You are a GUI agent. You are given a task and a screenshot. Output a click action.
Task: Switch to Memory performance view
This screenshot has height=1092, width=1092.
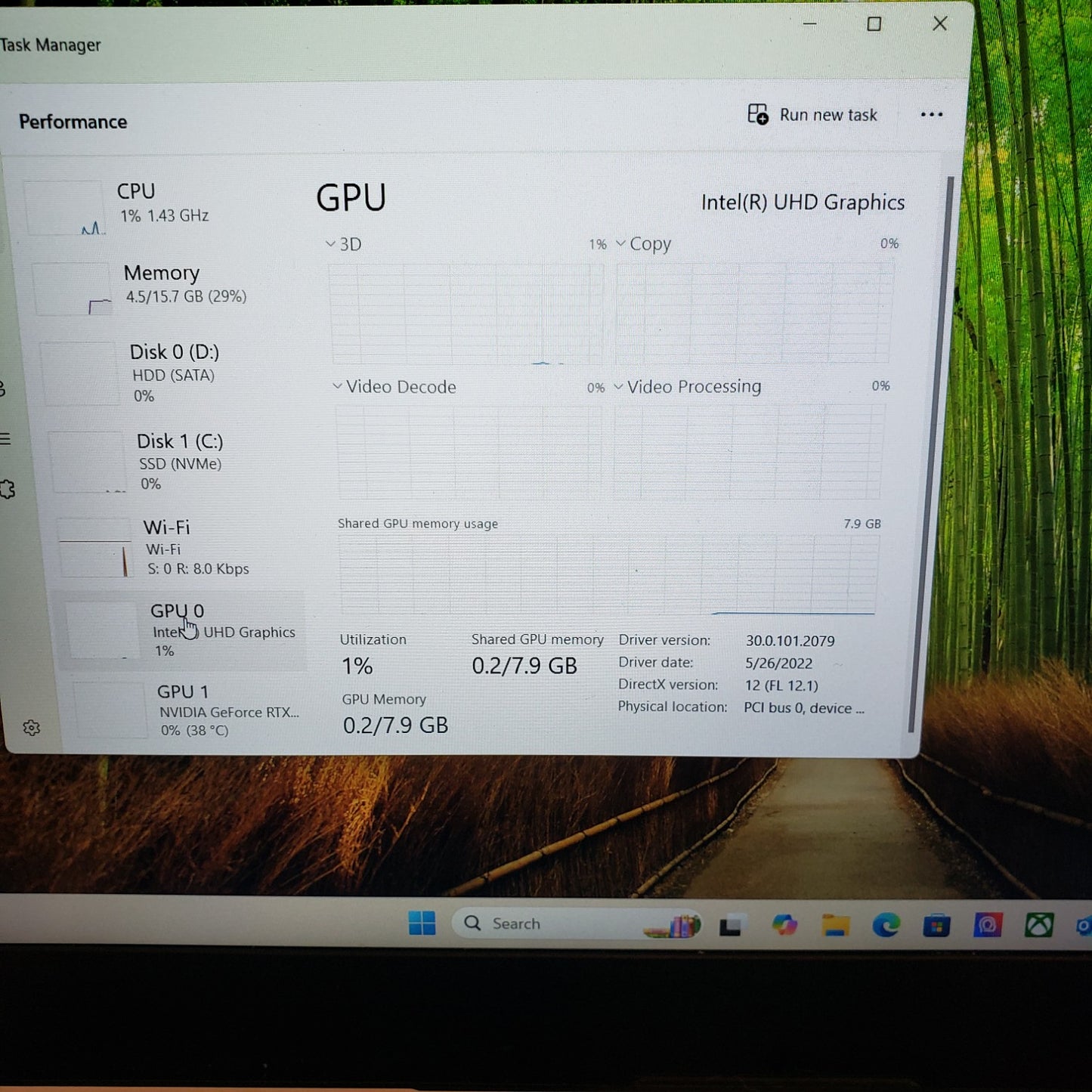click(x=166, y=286)
